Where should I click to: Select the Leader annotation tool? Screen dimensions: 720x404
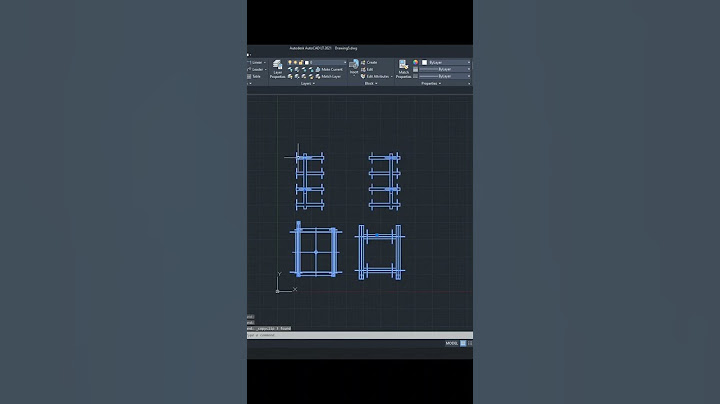click(255, 69)
